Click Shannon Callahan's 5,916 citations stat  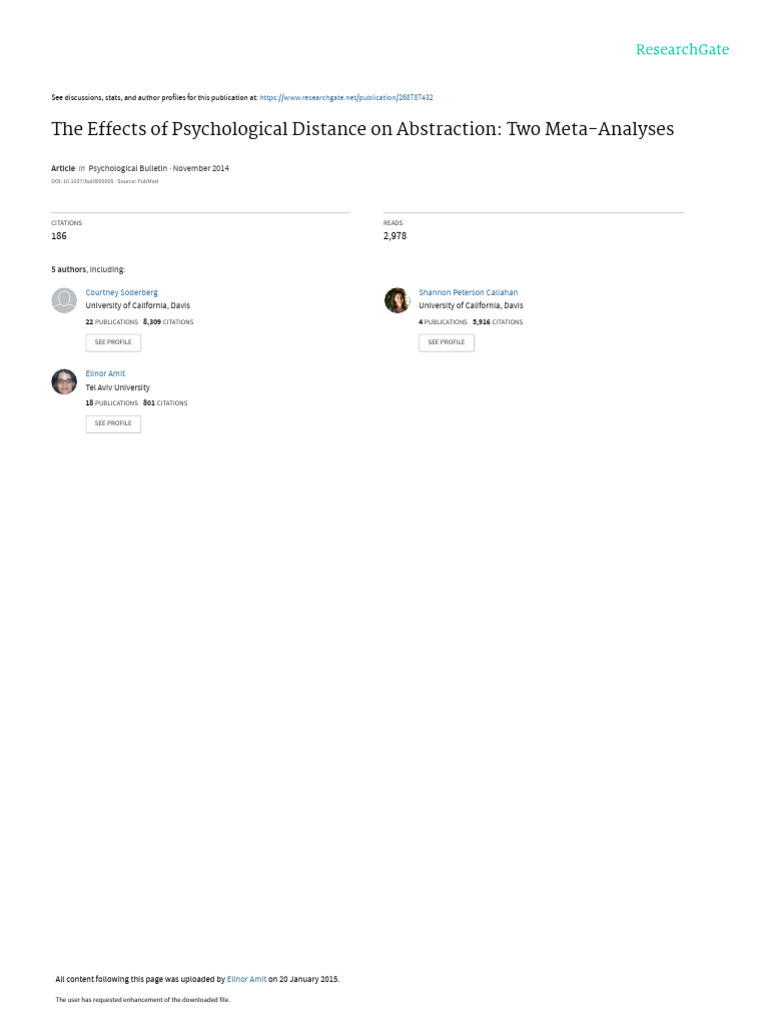[x=497, y=322]
